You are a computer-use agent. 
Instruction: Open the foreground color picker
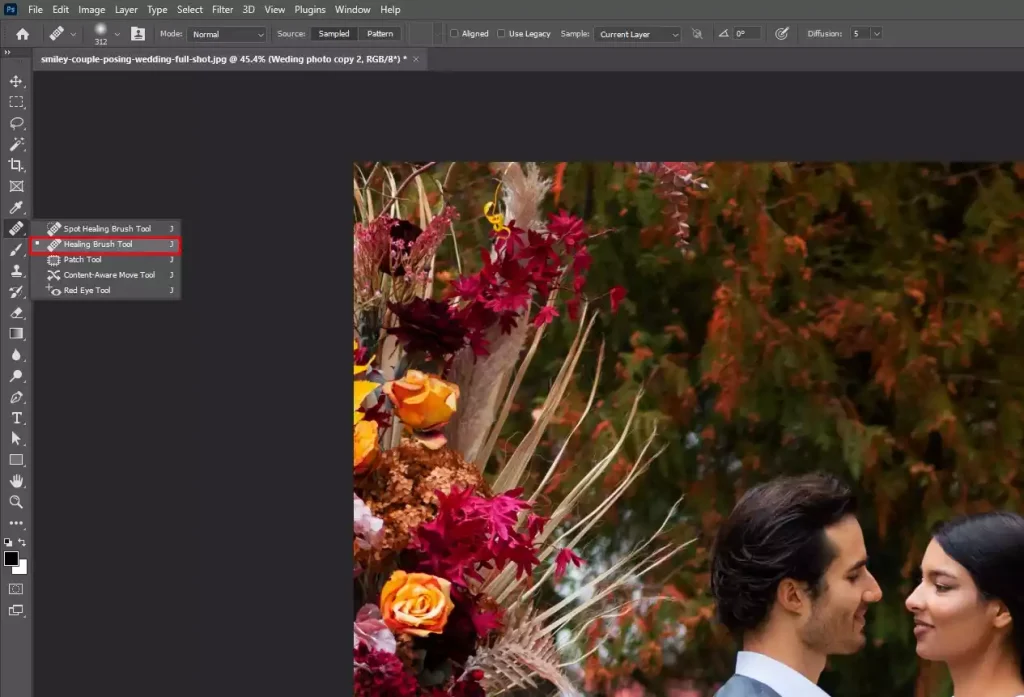click(12, 556)
